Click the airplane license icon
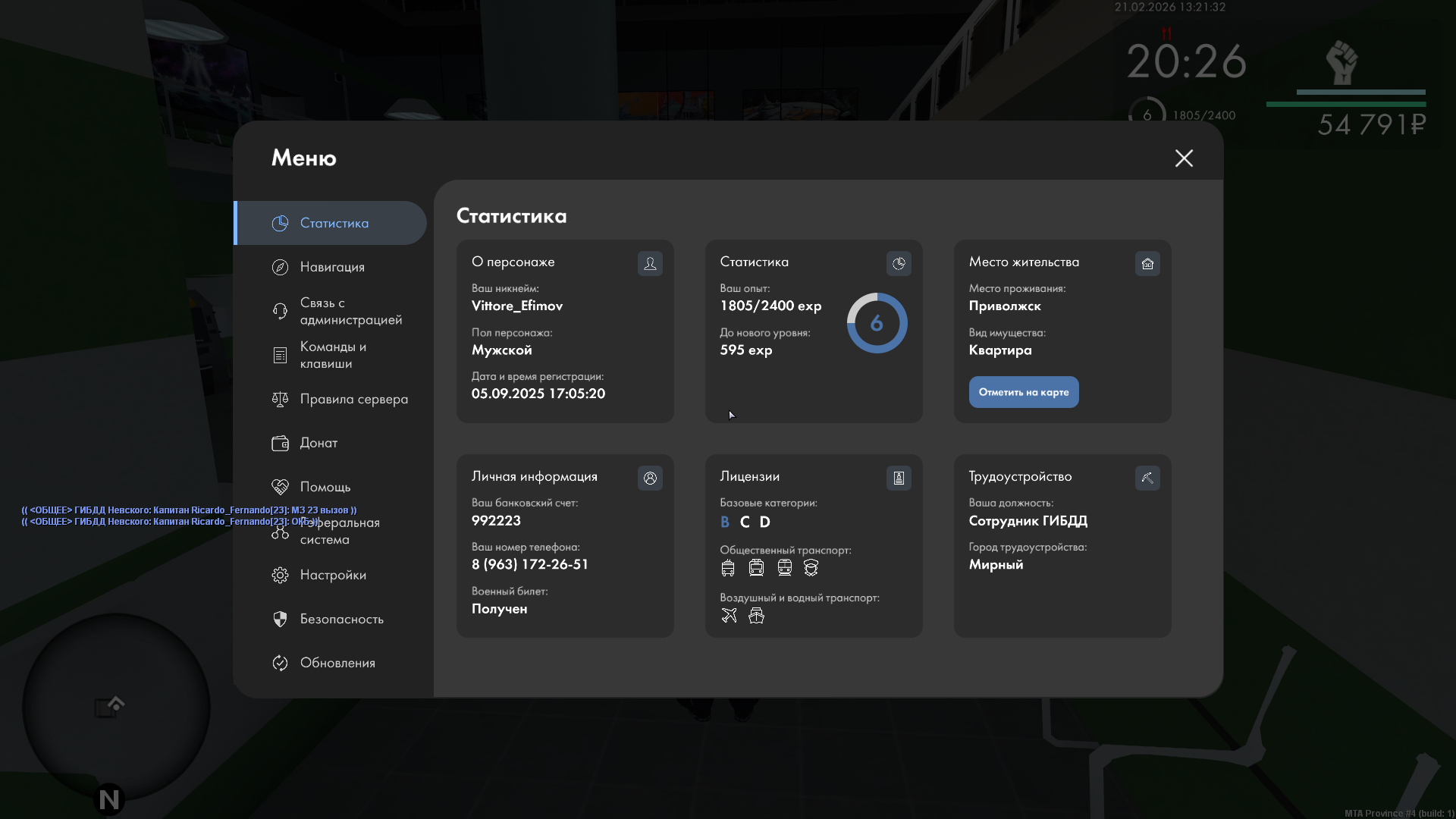 [729, 615]
